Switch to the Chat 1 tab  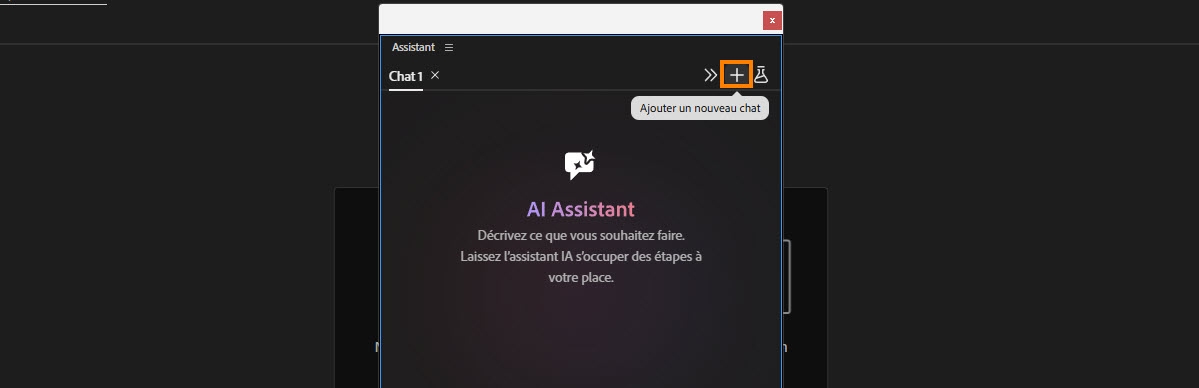pyautogui.click(x=405, y=76)
